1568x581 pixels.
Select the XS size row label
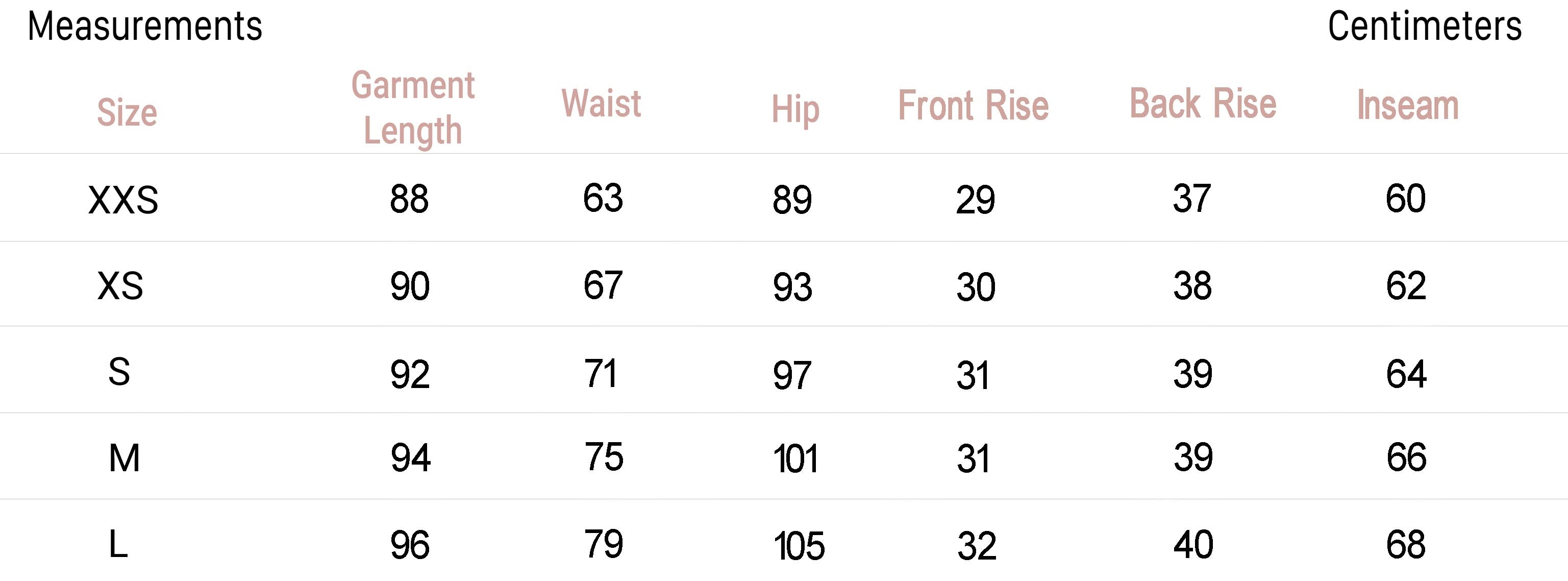[120, 285]
